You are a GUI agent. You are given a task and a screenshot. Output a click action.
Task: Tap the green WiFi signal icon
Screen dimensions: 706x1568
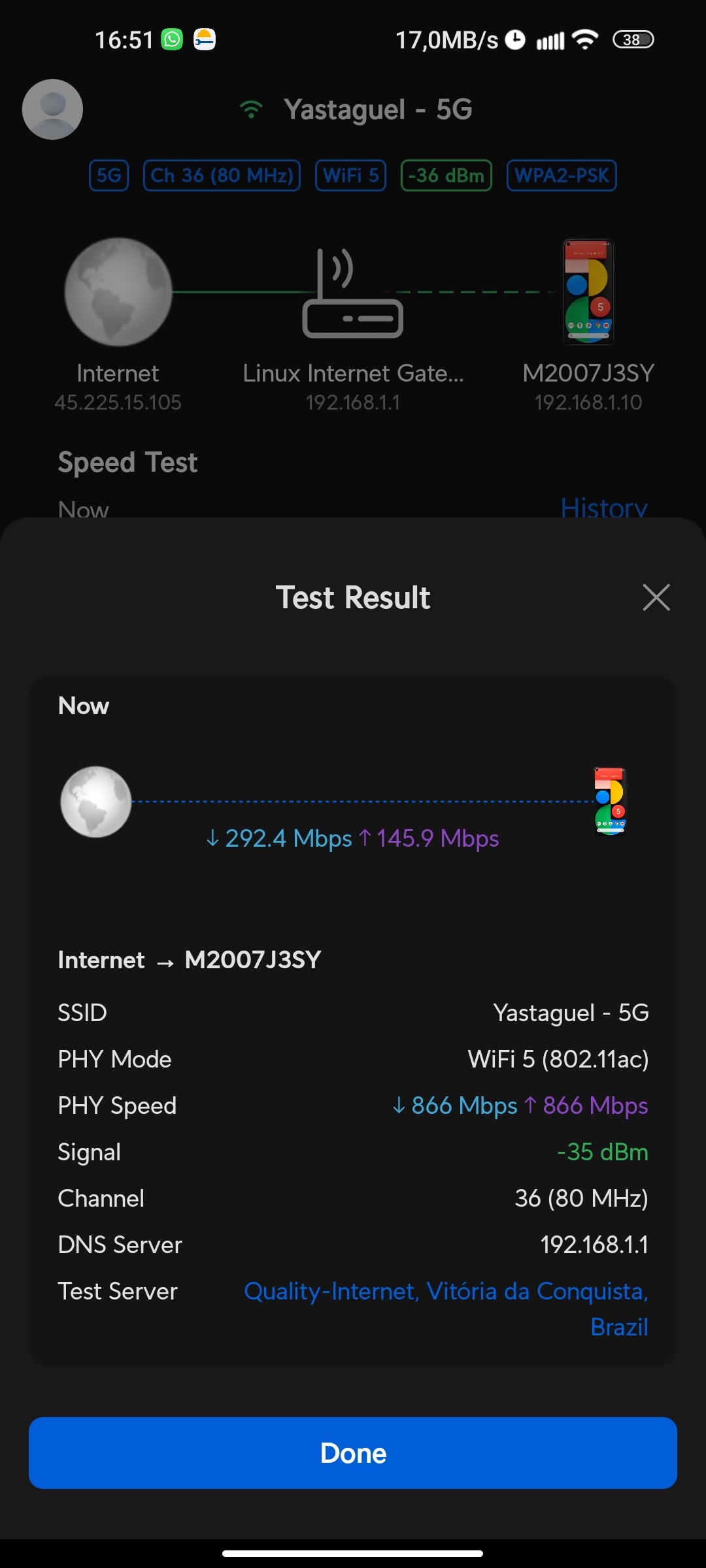(x=251, y=109)
